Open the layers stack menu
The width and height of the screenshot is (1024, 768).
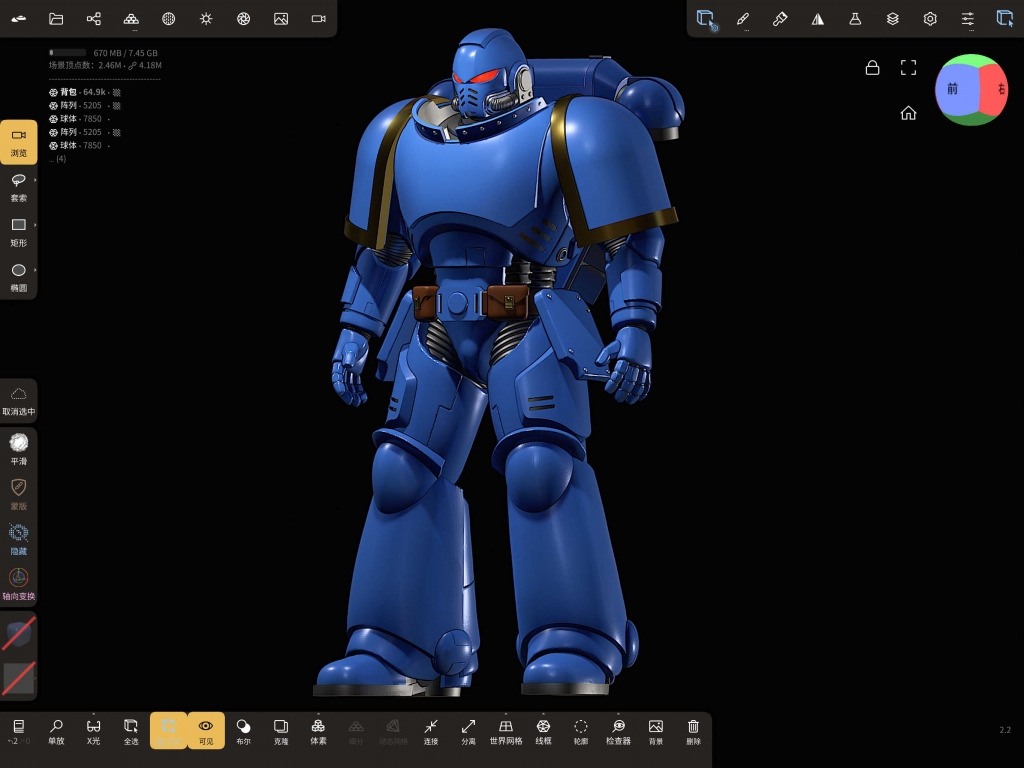coord(893,19)
